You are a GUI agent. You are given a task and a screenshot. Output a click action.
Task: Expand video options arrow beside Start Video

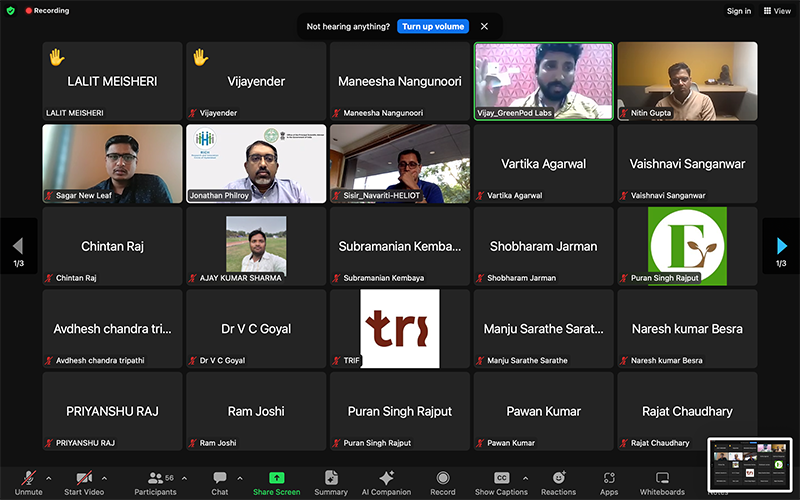[x=104, y=477]
